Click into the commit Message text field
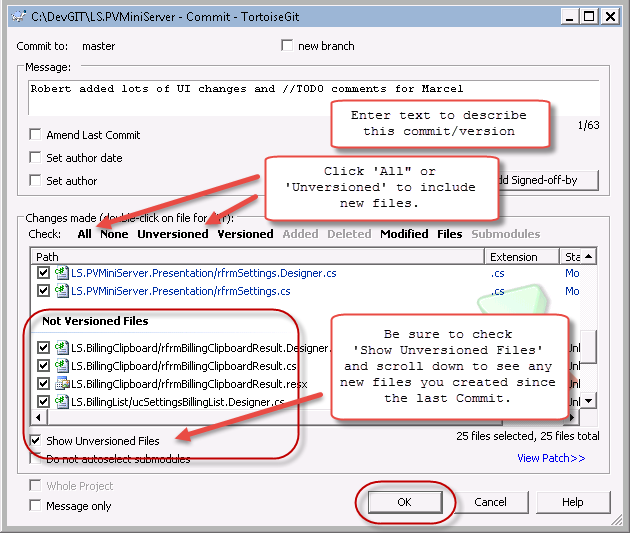The image size is (630, 533). point(313,98)
